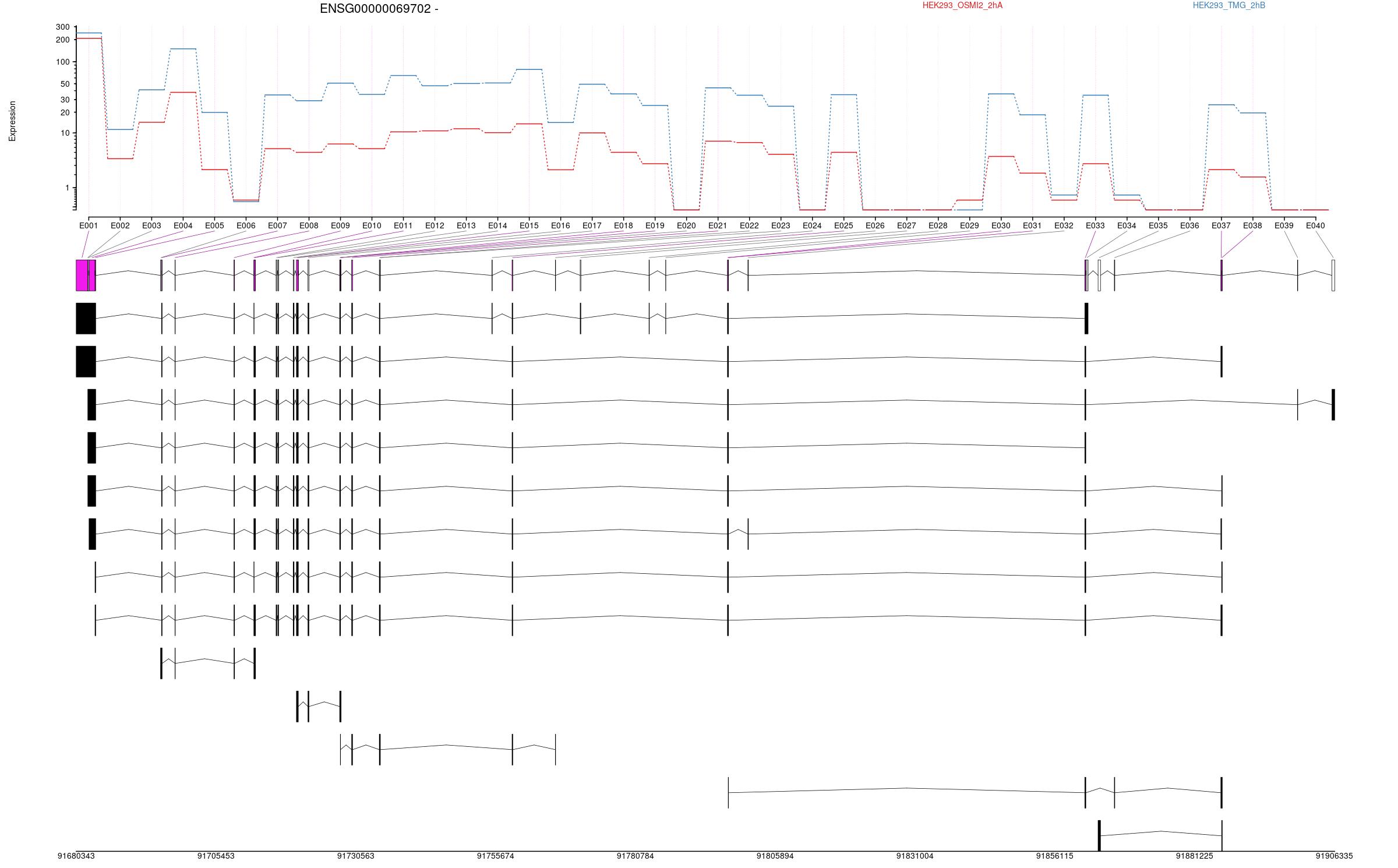Click exon label E025
This screenshot has height=868, width=1398.
click(843, 225)
